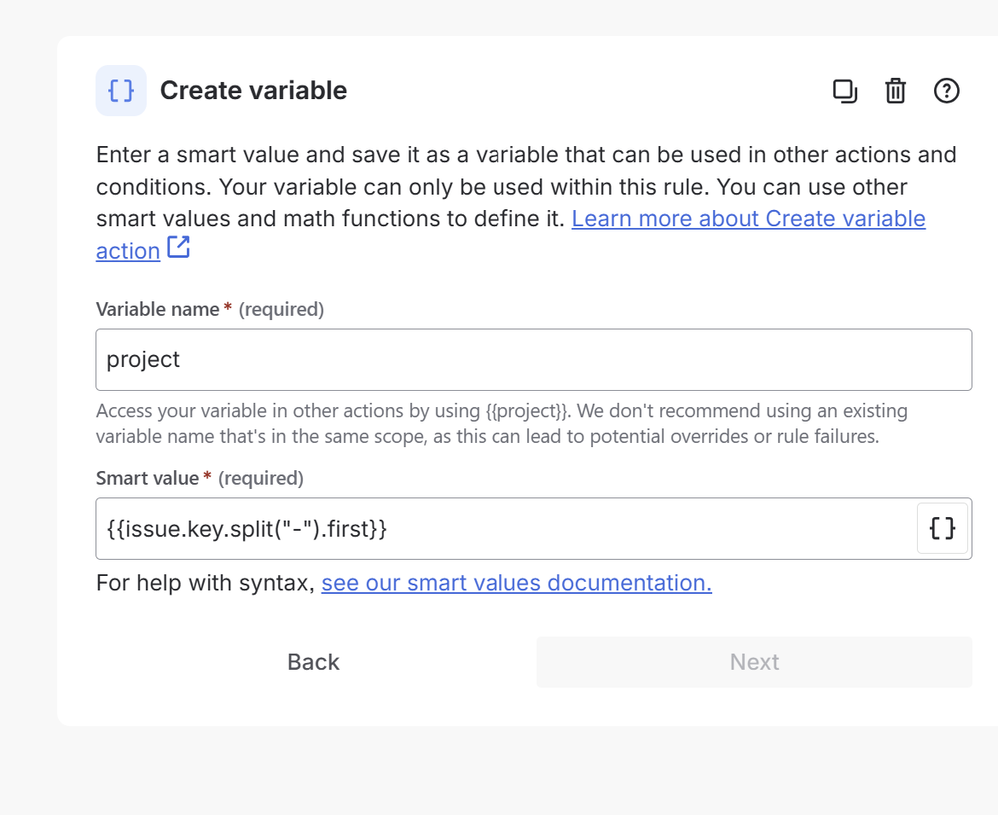The image size is (998, 815).
Task: Click the red asterisk next to Smart value
Action: [x=207, y=476]
